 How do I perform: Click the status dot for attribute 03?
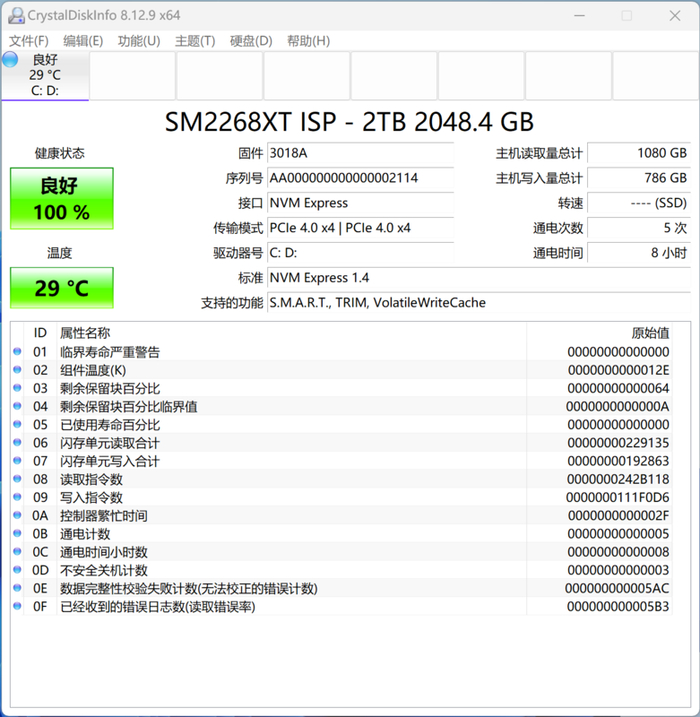[17, 388]
